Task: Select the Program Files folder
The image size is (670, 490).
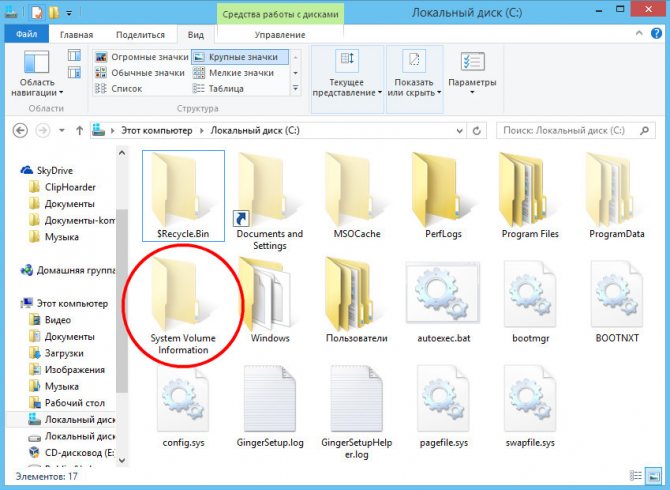Action: point(530,196)
